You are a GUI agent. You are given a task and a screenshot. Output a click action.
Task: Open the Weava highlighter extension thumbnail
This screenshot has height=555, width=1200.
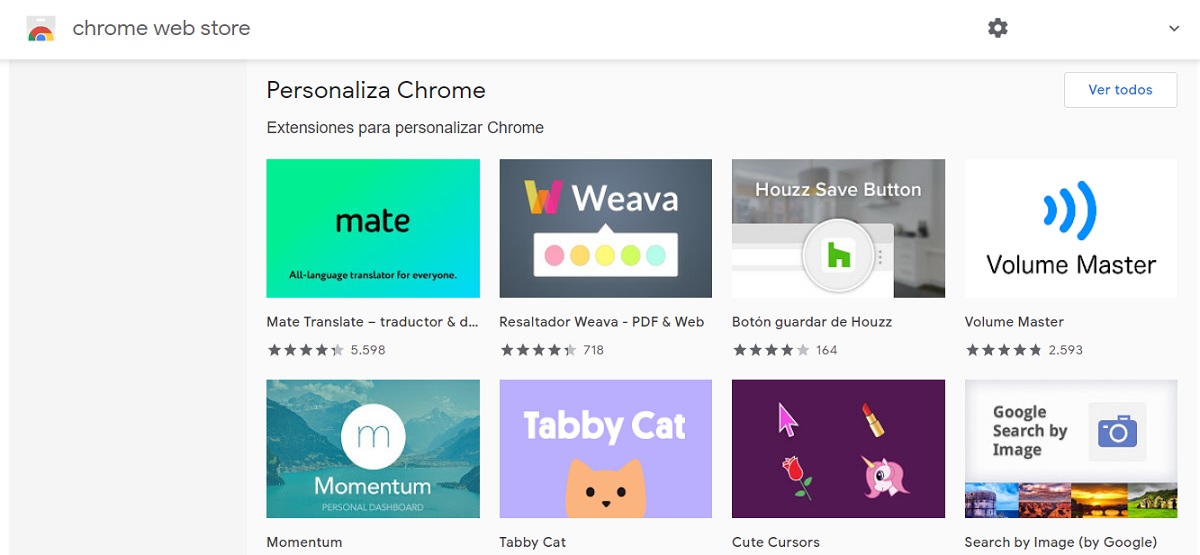605,228
